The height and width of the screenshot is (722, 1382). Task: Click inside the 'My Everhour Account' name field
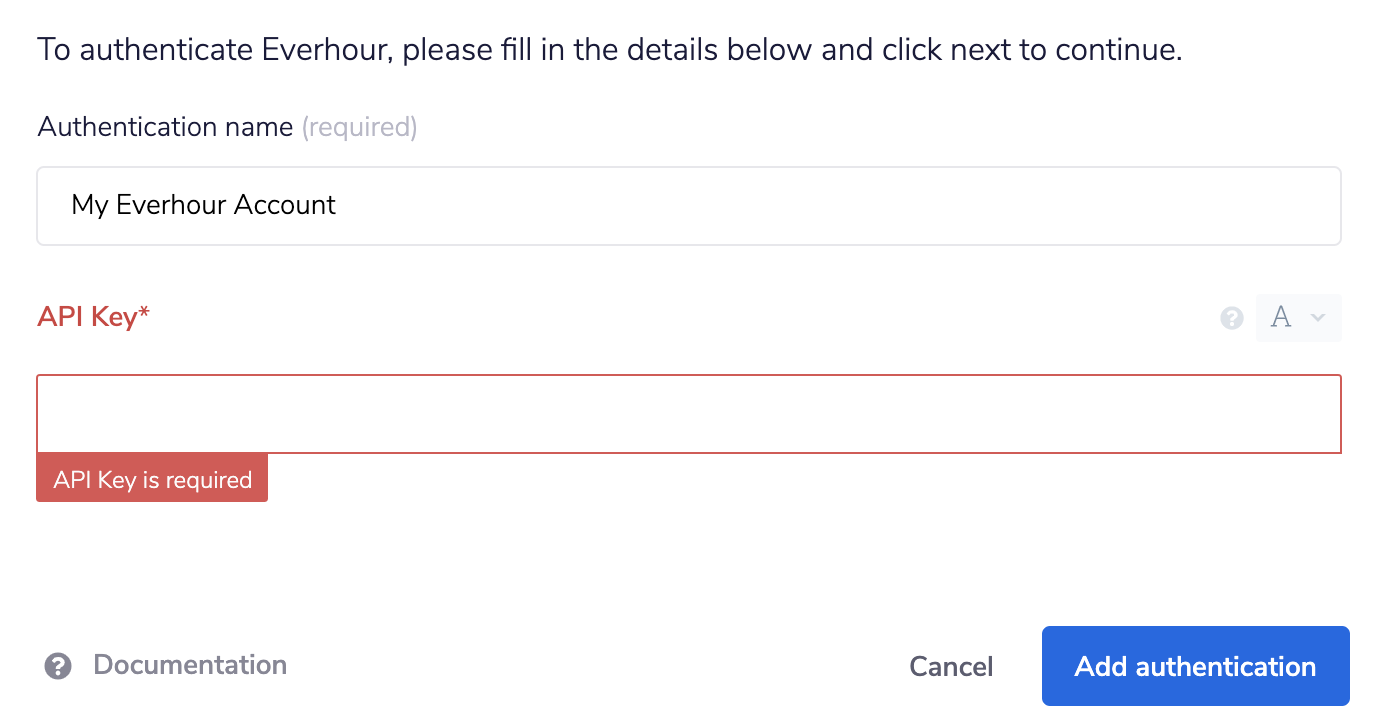400,205
